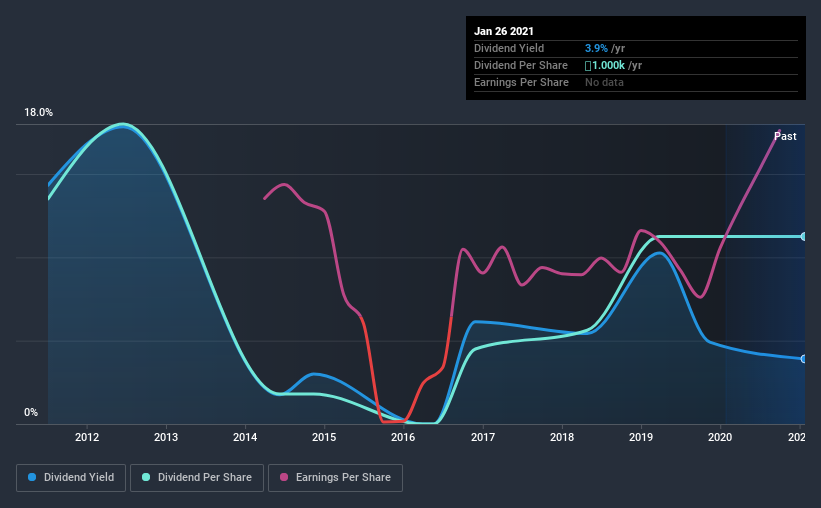821x508 pixels.
Task: Click the tooltip 'Earnings Per Share' row label
Action: 522,82
